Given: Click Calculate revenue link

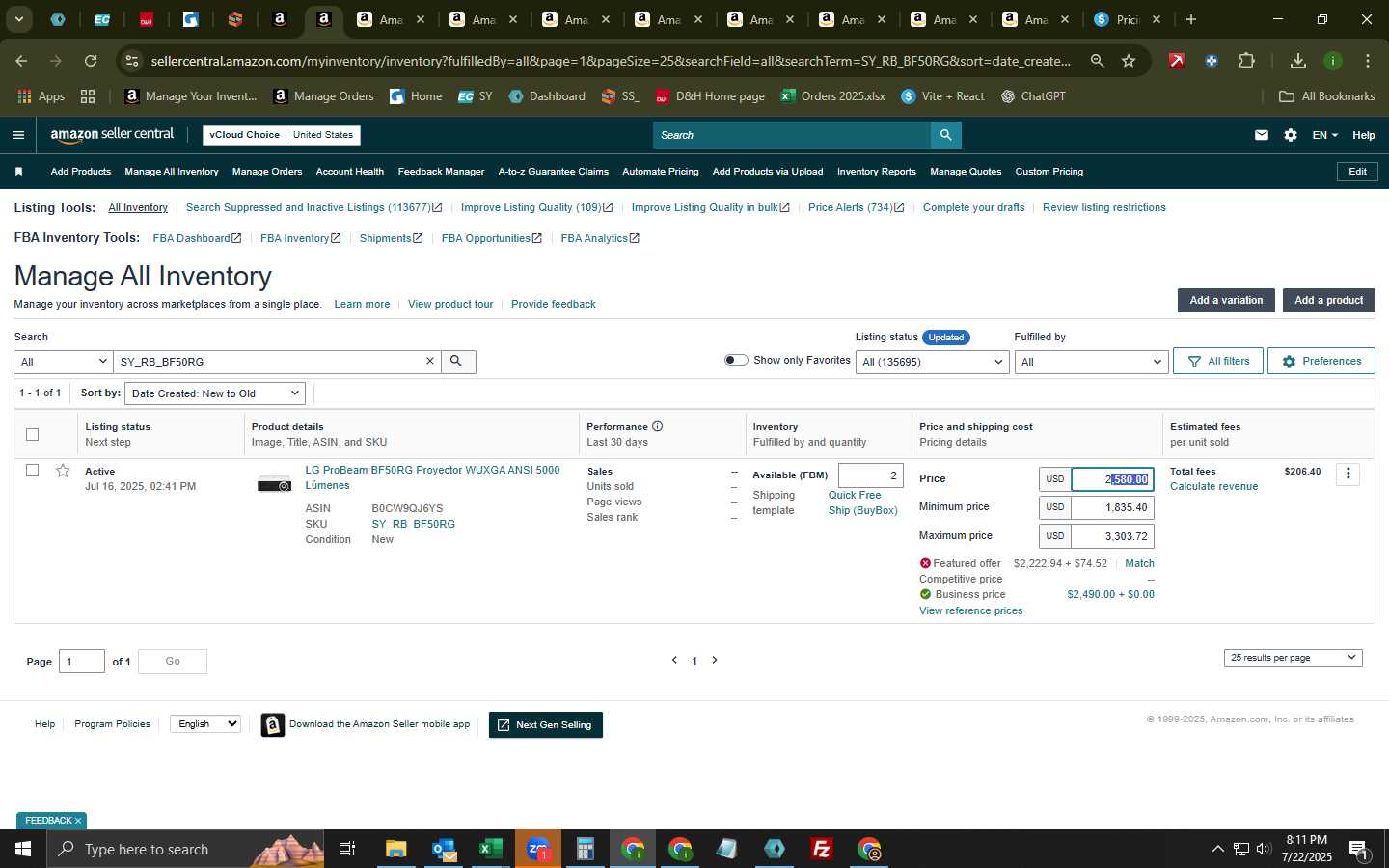Looking at the screenshot, I should click(1213, 486).
